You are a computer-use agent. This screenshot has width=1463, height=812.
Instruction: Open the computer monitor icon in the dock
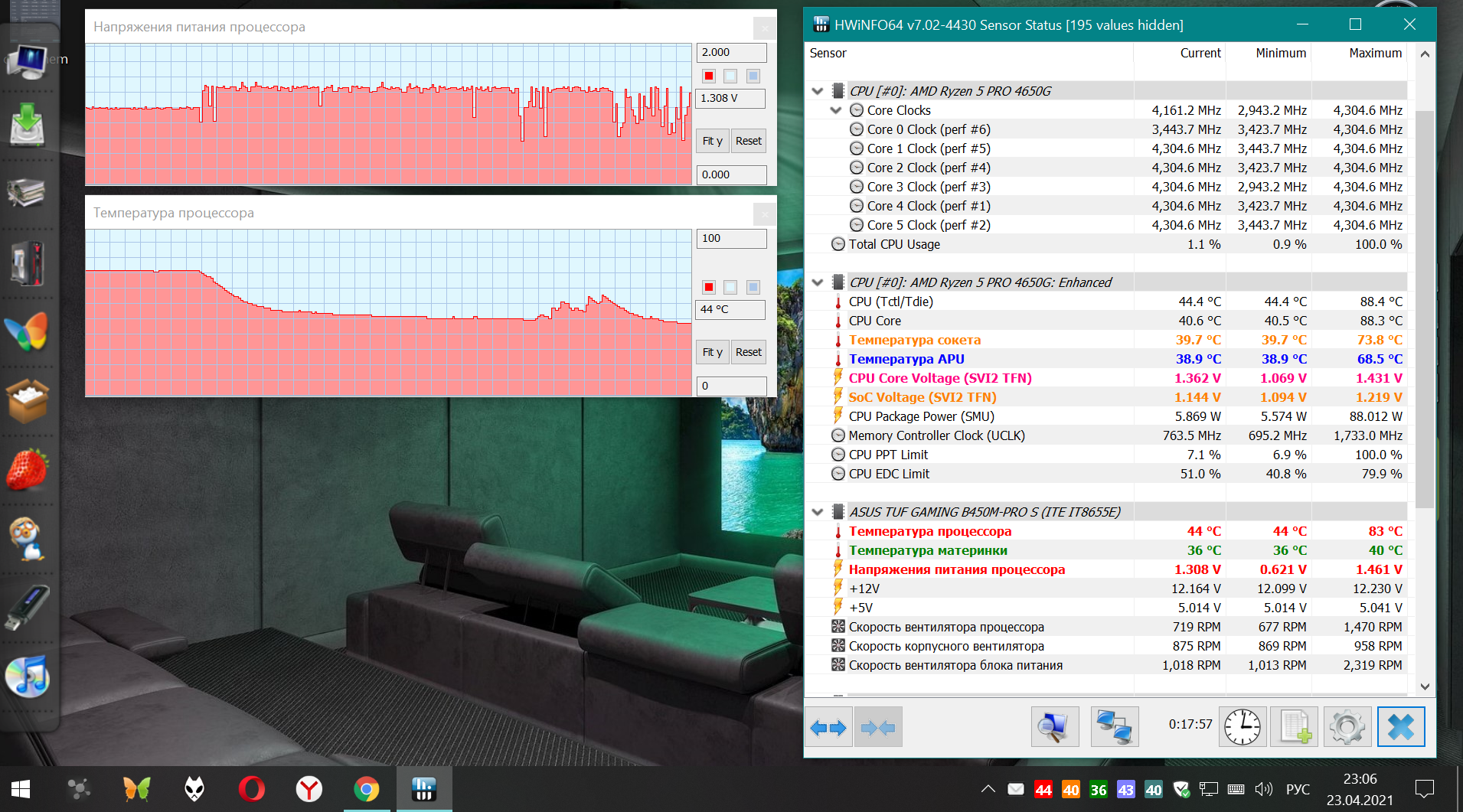tap(28, 61)
